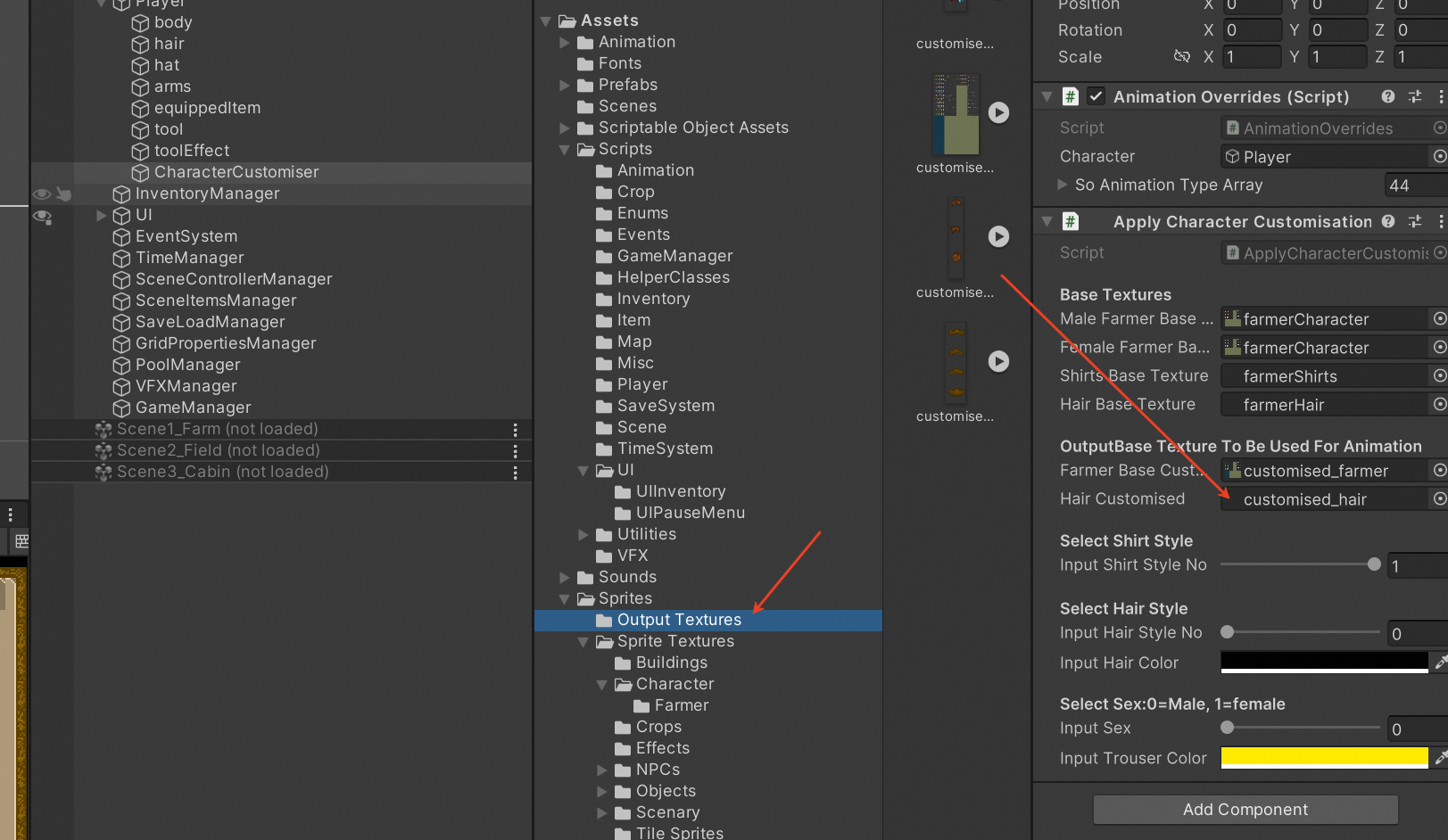Screen dimensions: 1448x840
Task: Expand the Scriptable Object Assets folder
Action: click(x=564, y=128)
